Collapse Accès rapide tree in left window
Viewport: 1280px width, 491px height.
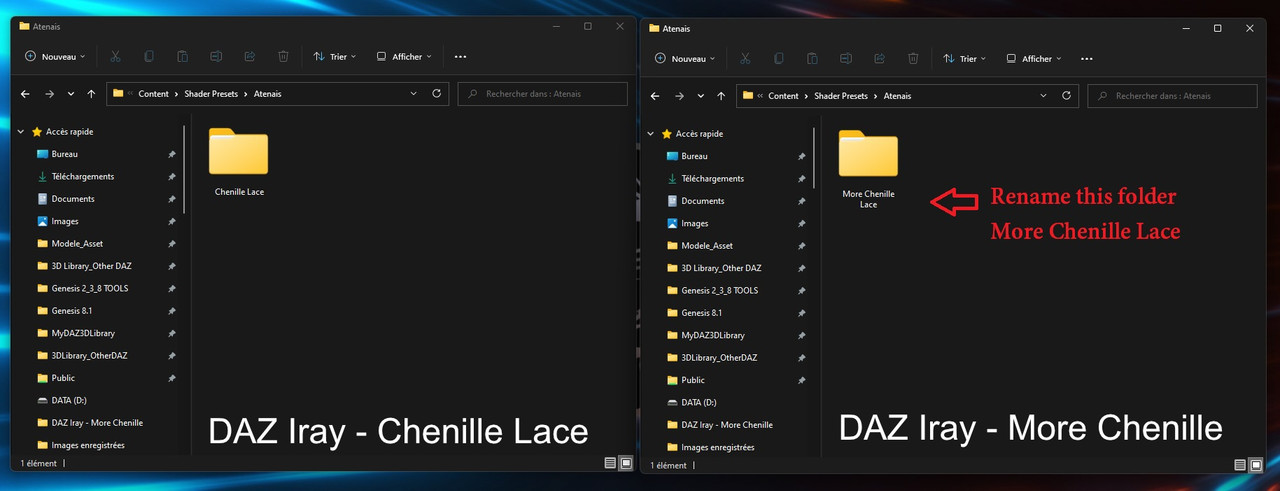pos(21,132)
